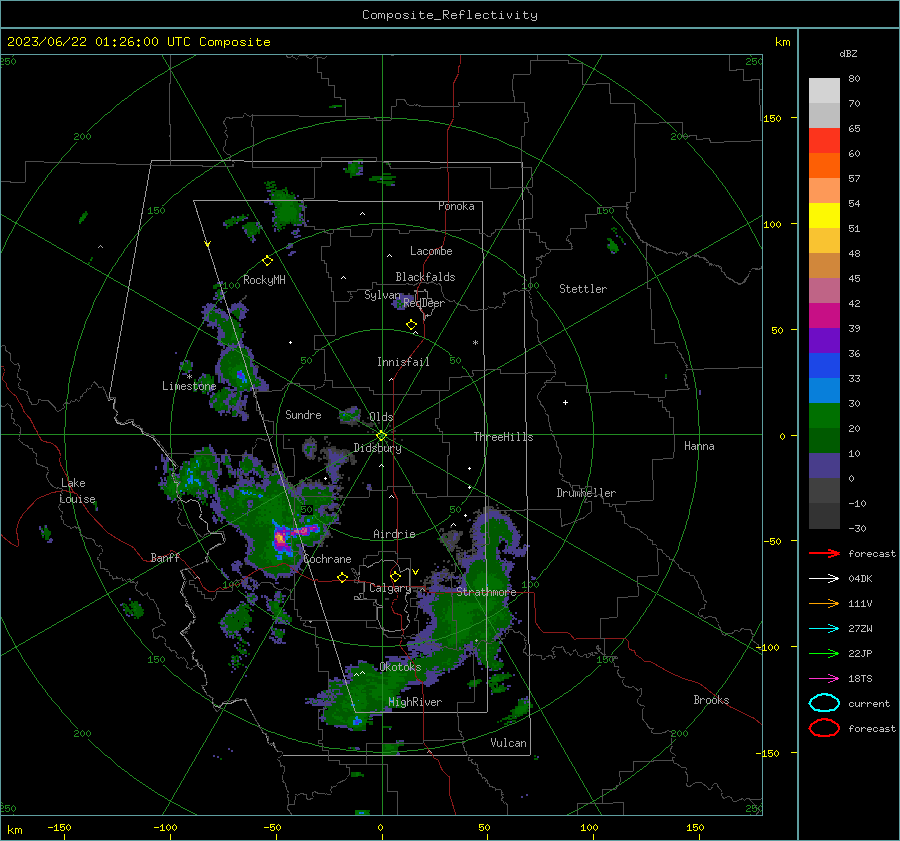Click the Okotoks city label

(400, 667)
